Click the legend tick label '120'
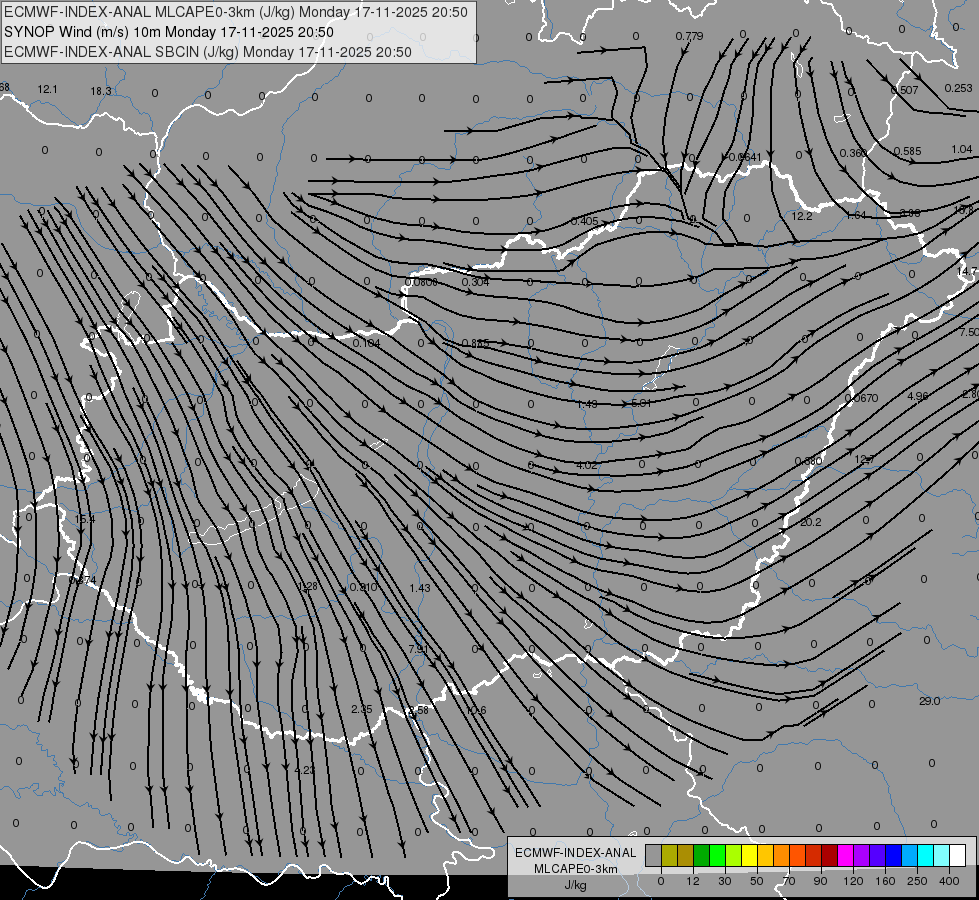This screenshot has width=979, height=900. click(x=854, y=881)
